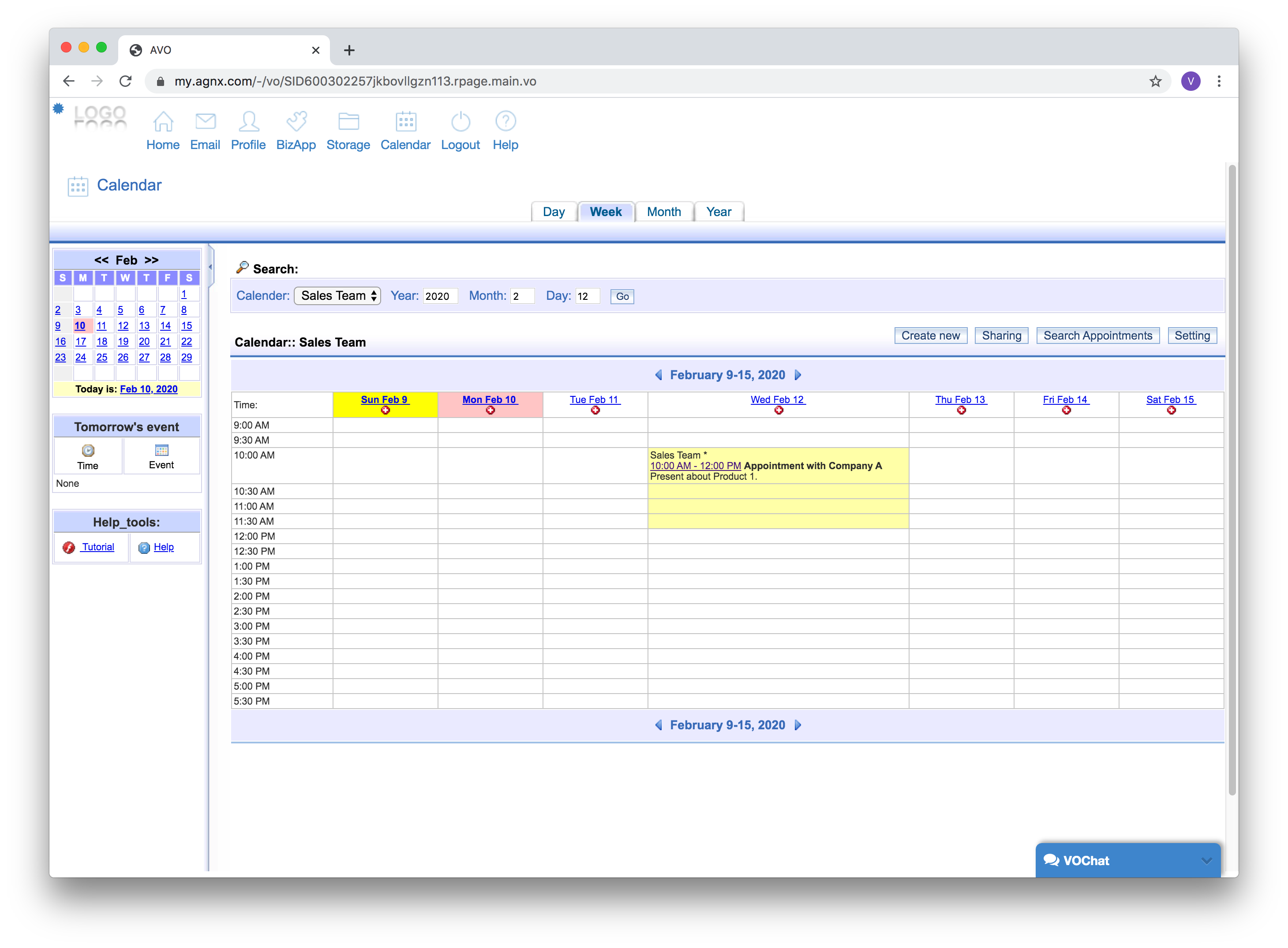Go to next week using right arrow
This screenshot has height=948, width=1288.
[798, 375]
